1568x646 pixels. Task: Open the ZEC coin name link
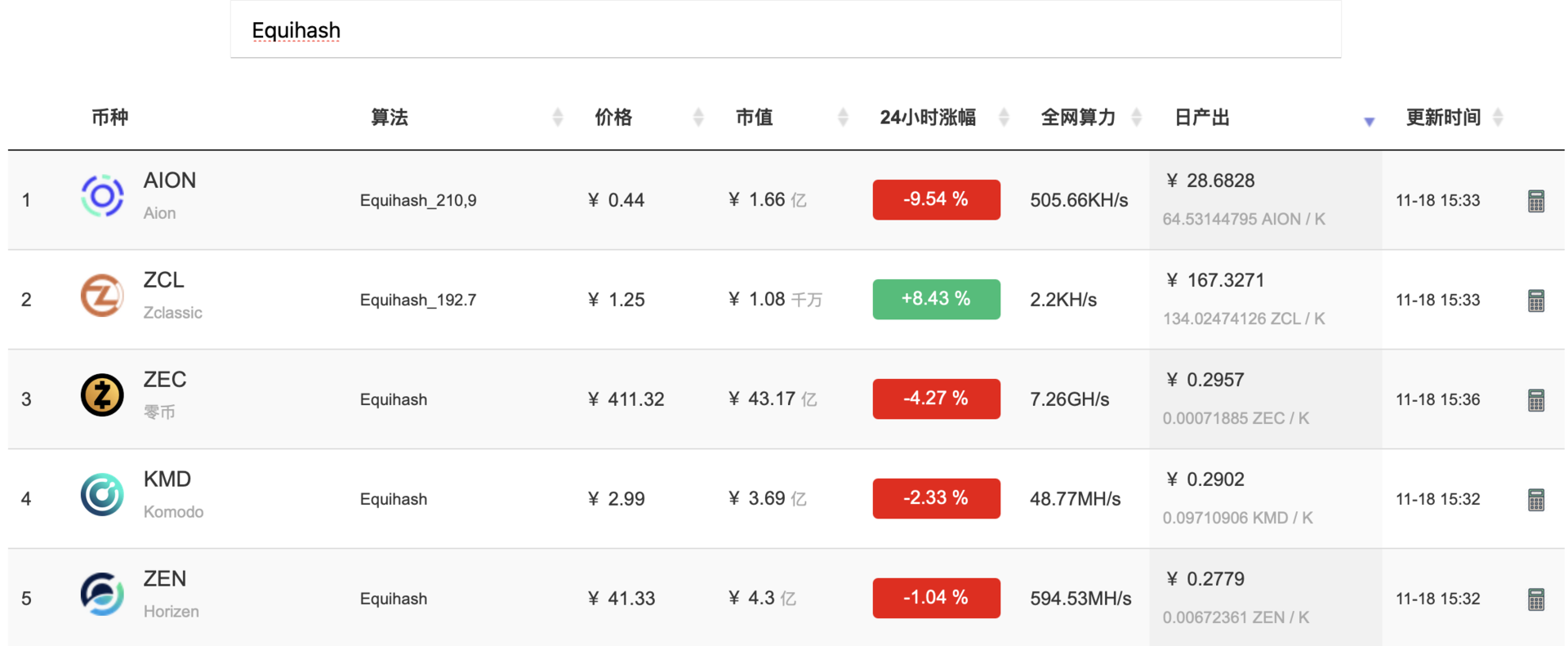pyautogui.click(x=165, y=380)
